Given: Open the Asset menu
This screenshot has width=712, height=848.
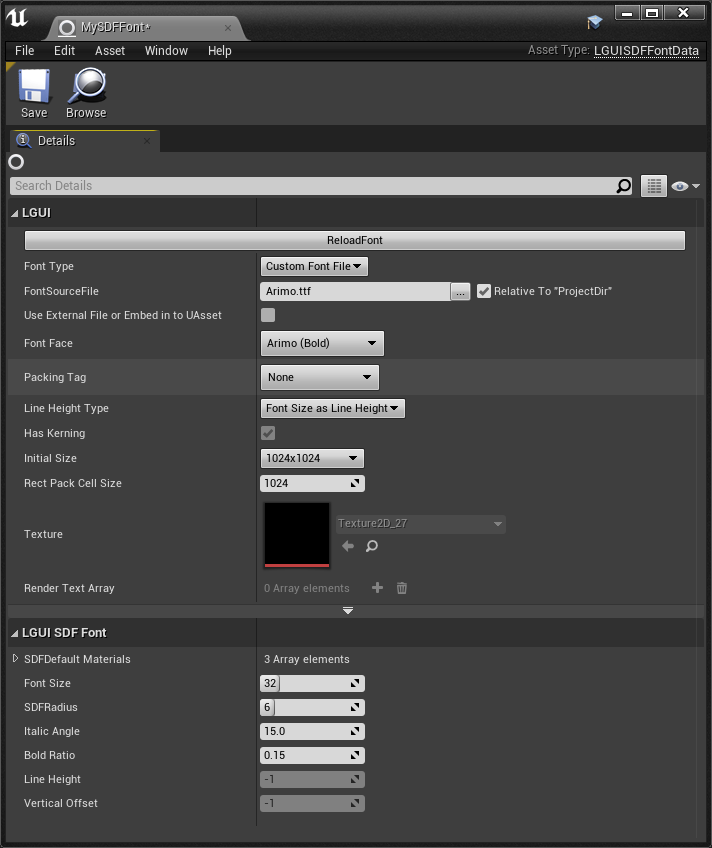Looking at the screenshot, I should pyautogui.click(x=110, y=51).
